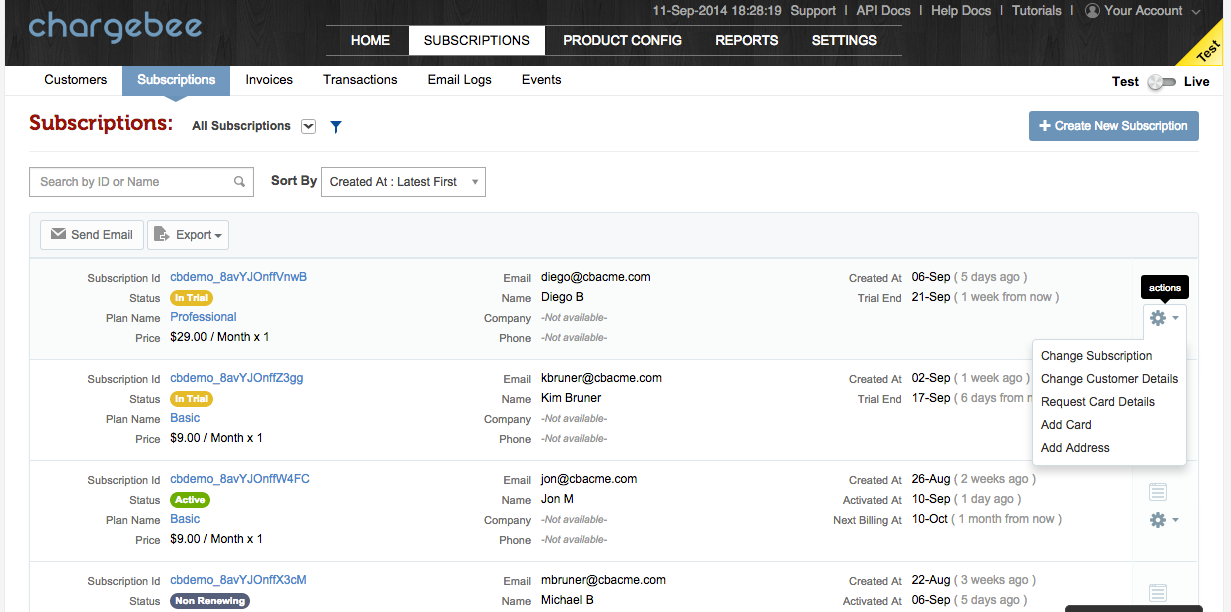Click the name Kim Bruner
This screenshot has width=1231, height=612.
tap(572, 398)
